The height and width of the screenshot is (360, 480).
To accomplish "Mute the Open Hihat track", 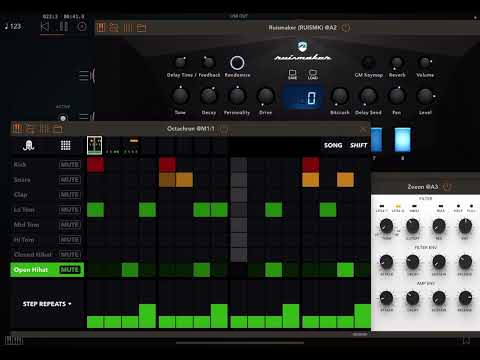I will [70, 270].
